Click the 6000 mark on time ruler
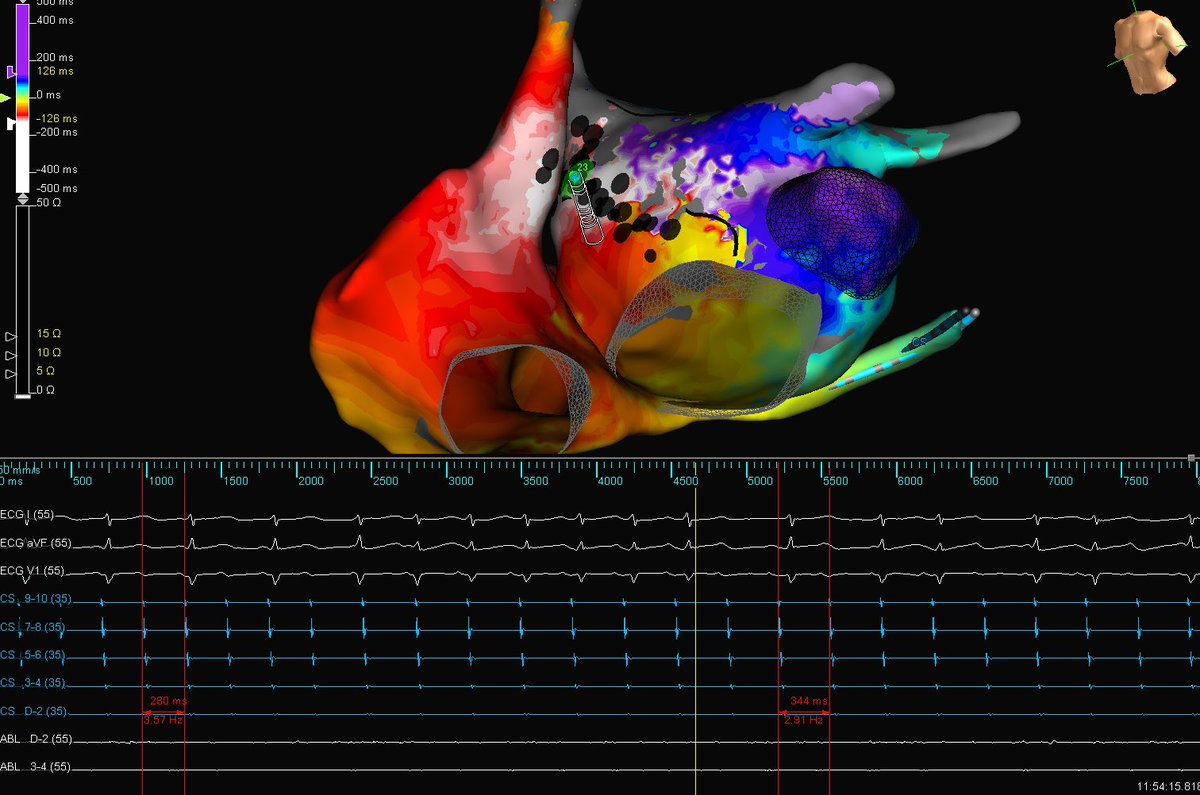1200x795 pixels. pyautogui.click(x=910, y=482)
